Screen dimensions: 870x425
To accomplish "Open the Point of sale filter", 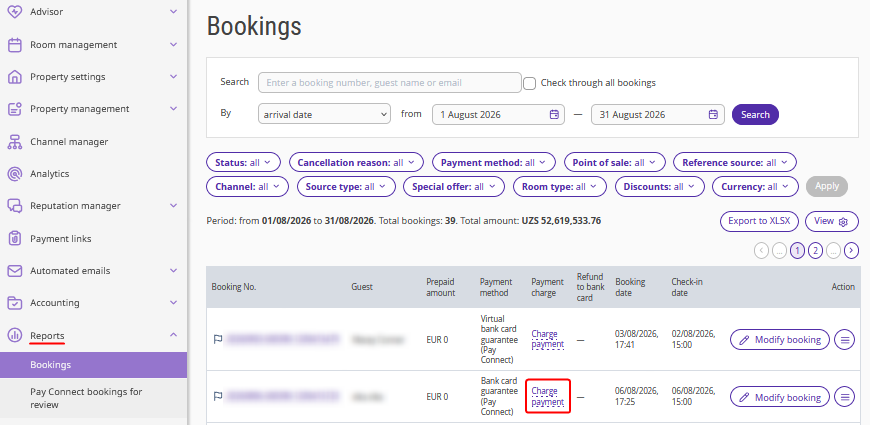I will coord(614,163).
